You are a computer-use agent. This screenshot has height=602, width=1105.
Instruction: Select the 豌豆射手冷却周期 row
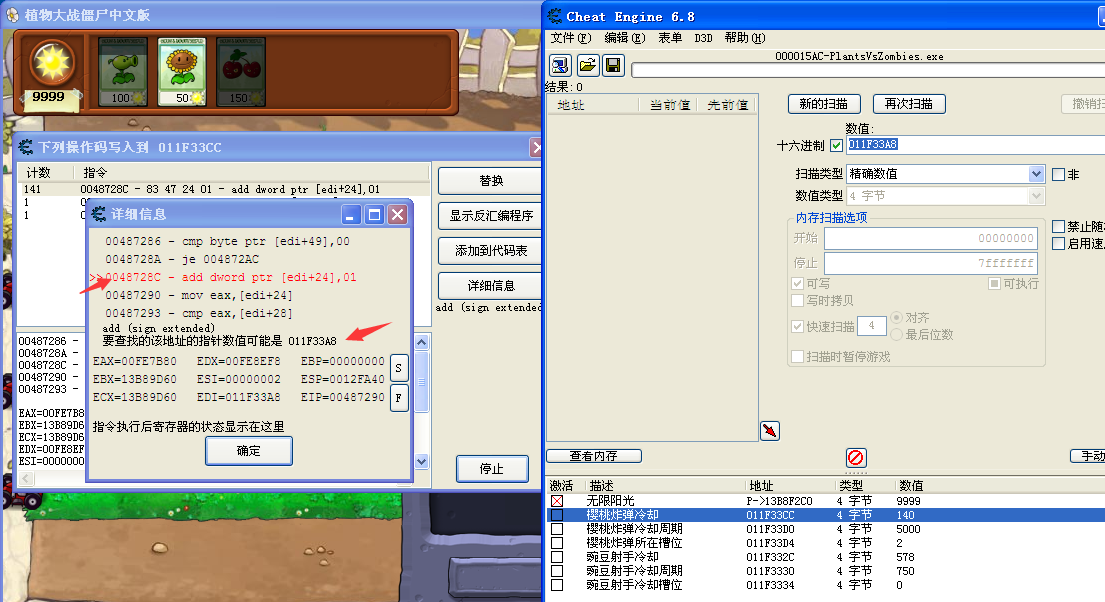pos(826,571)
